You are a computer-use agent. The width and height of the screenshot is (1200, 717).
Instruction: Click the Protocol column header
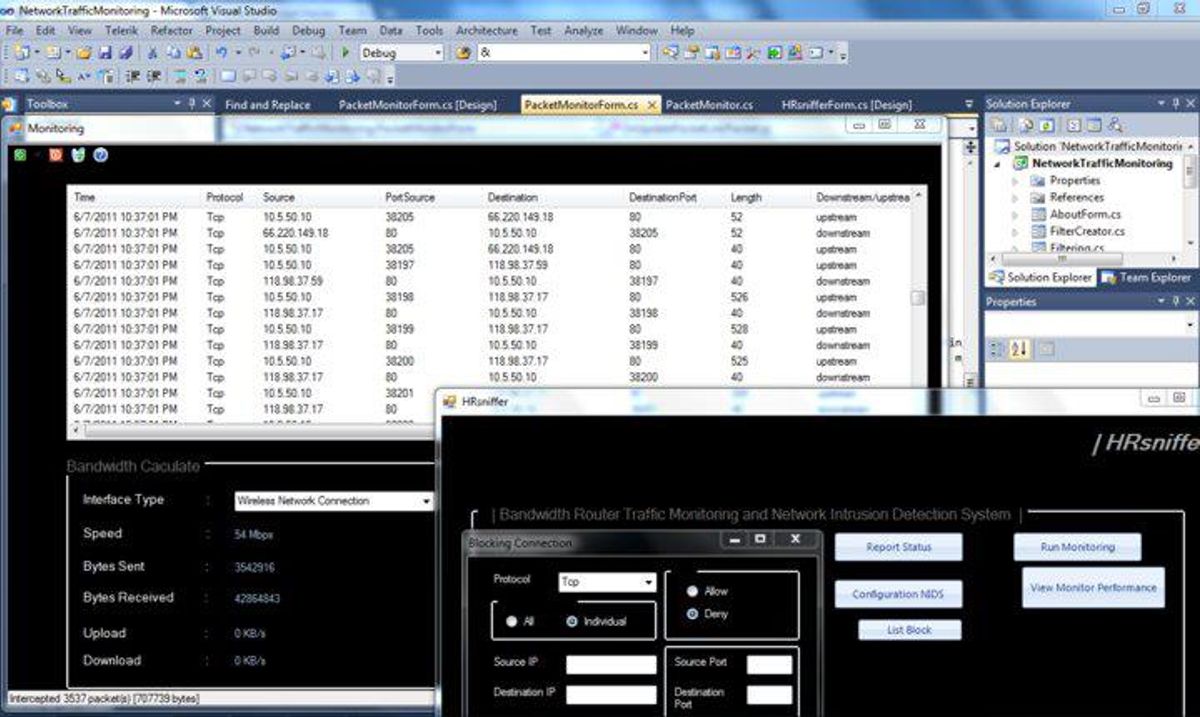(x=224, y=198)
